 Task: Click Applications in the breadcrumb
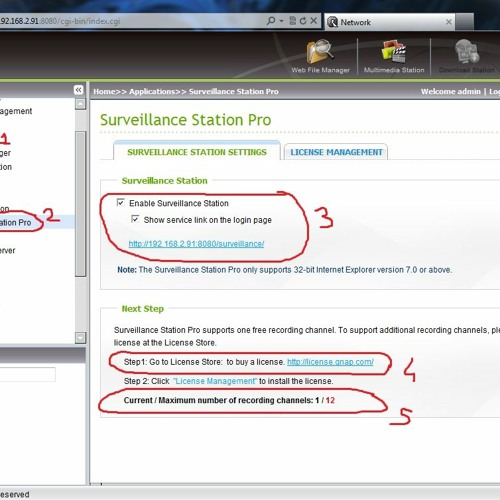pyautogui.click(x=152, y=91)
